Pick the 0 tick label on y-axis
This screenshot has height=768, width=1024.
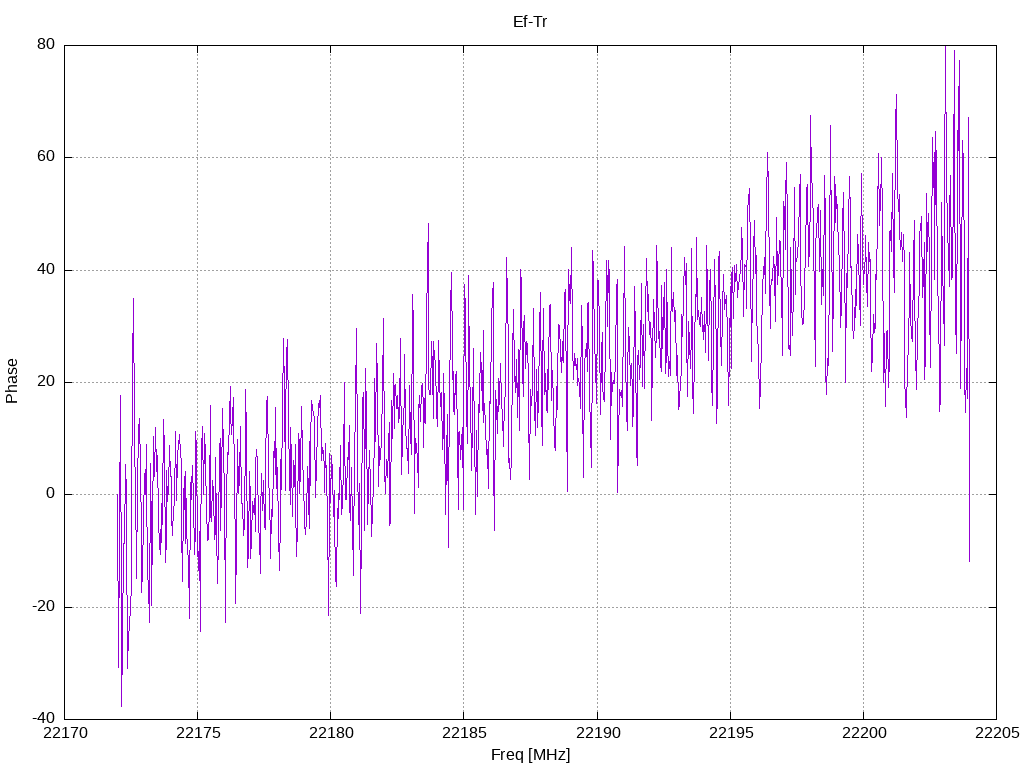50,494
